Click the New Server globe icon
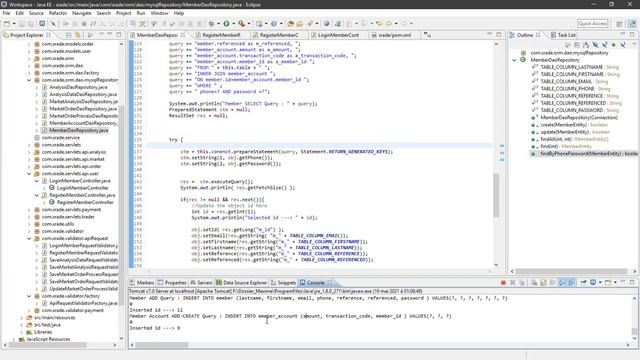The image size is (640, 360). point(327,24)
